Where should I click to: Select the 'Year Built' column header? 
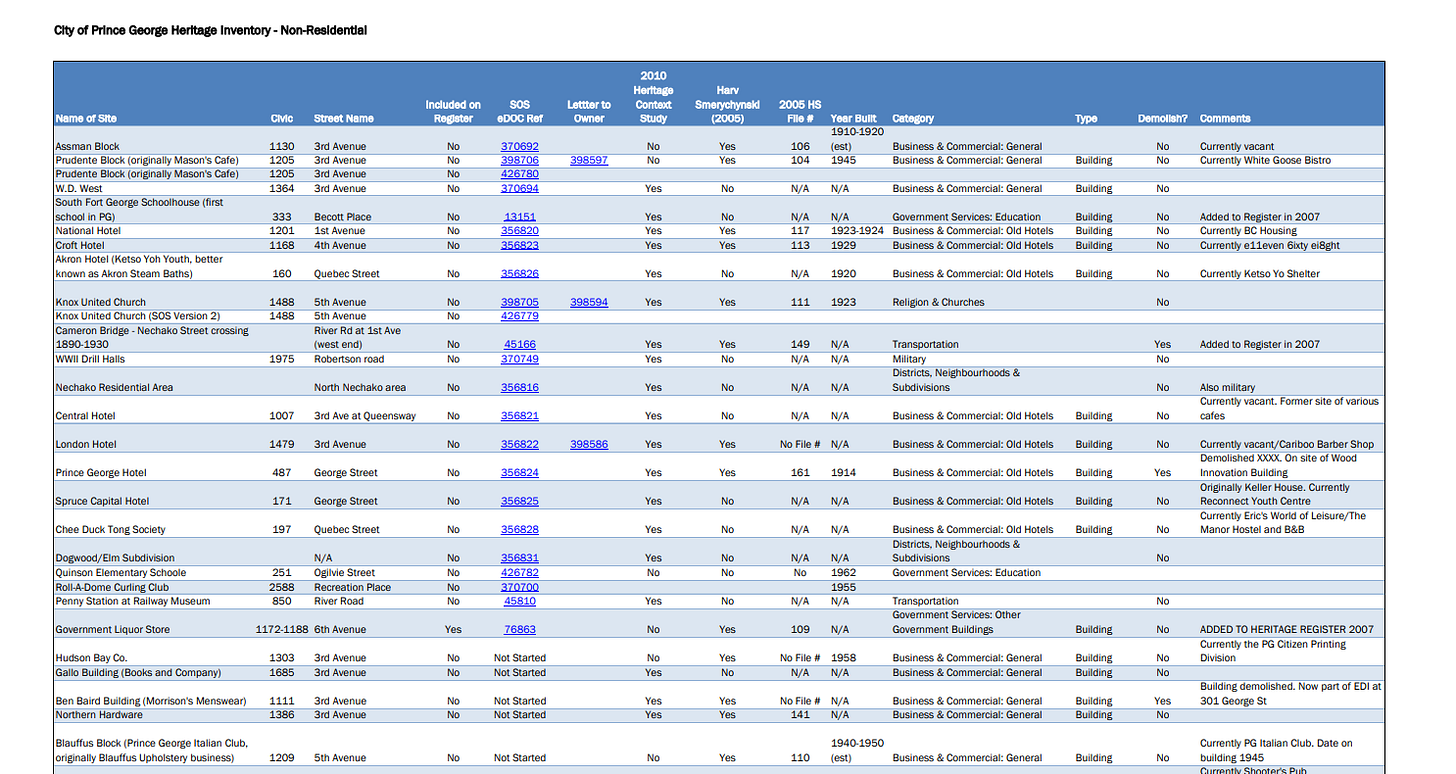[853, 118]
